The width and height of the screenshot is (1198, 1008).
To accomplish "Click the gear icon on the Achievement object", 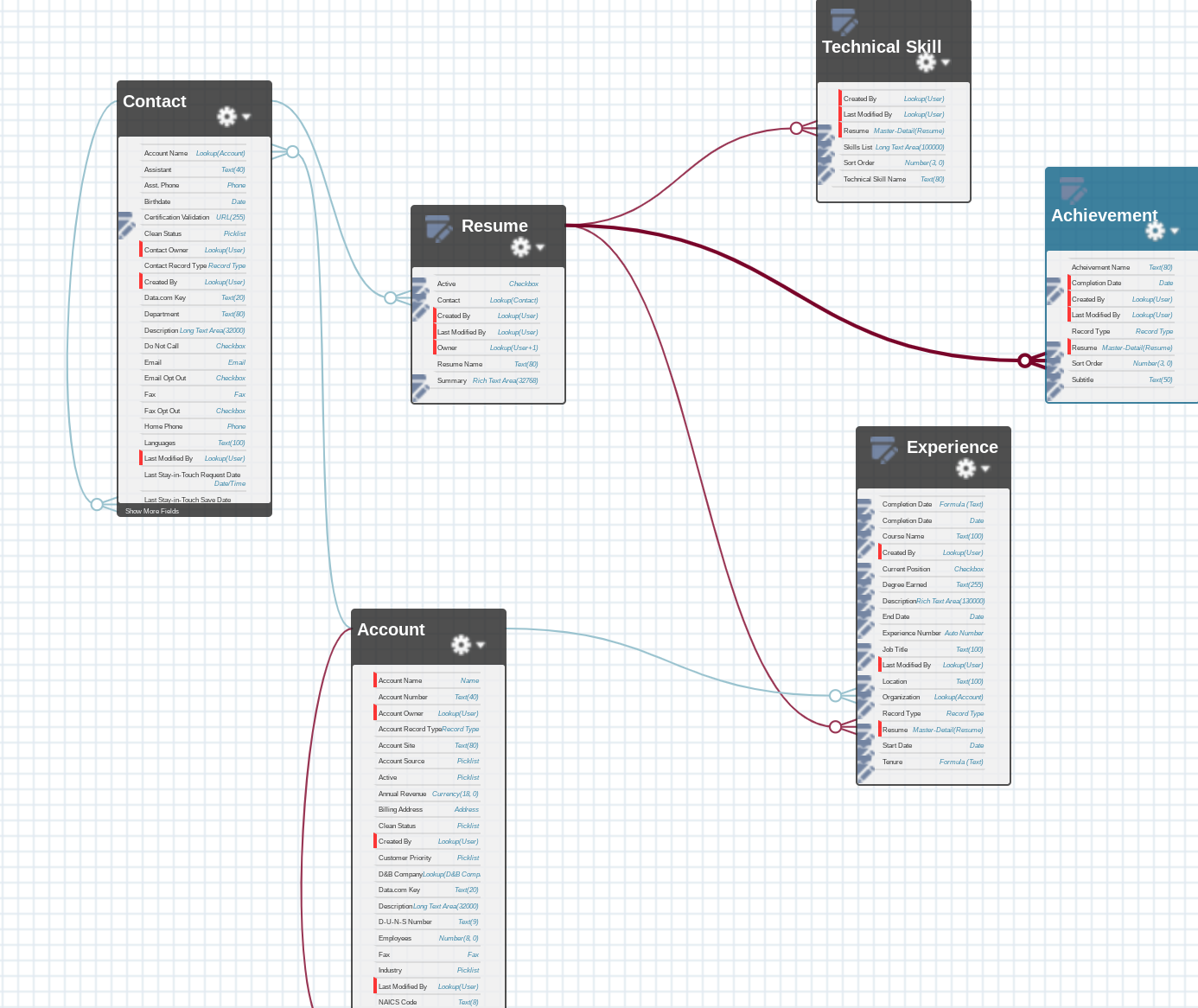I will pos(1156,232).
